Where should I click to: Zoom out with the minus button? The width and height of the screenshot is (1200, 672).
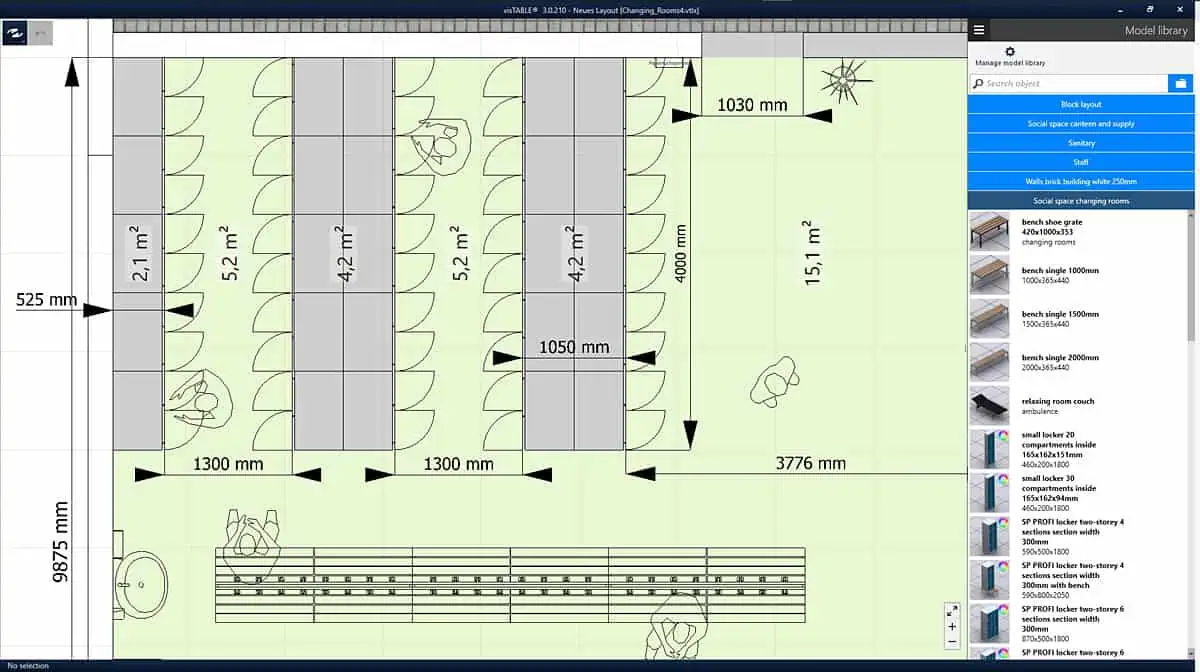tap(952, 641)
